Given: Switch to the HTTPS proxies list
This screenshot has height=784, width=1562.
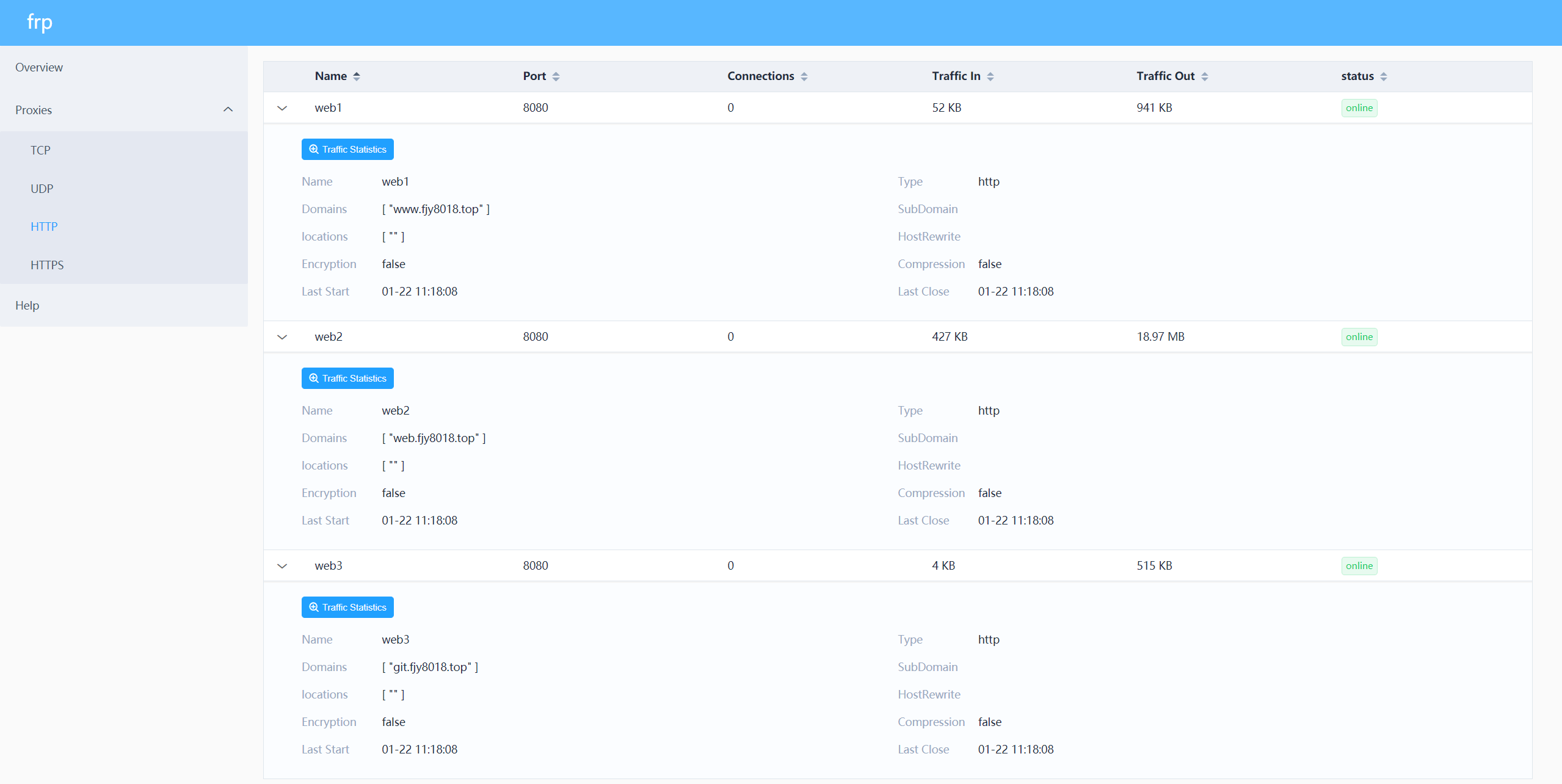Looking at the screenshot, I should (47, 265).
